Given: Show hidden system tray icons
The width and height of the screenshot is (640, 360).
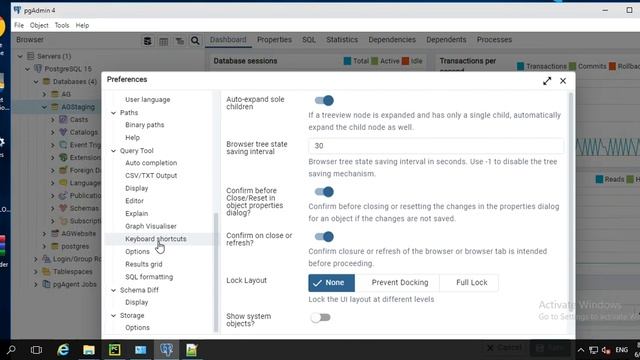Looking at the screenshot, I should pyautogui.click(x=581, y=350).
